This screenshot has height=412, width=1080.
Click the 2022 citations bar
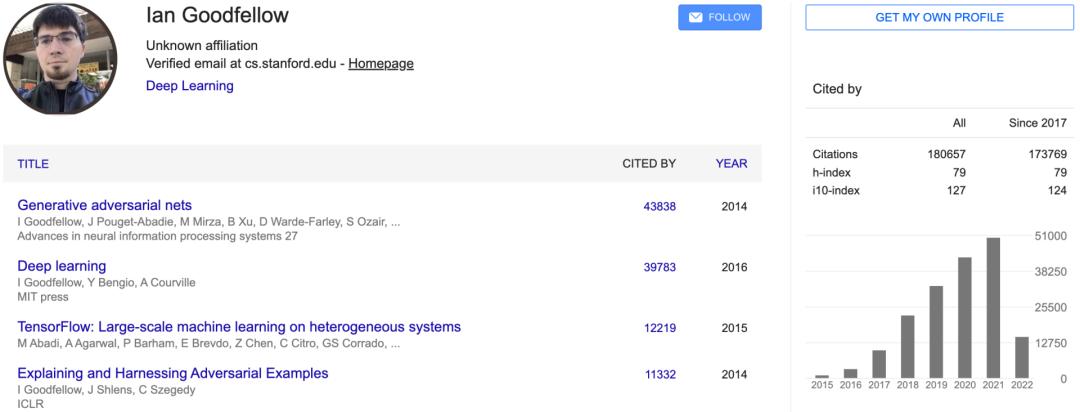(x=1022, y=357)
